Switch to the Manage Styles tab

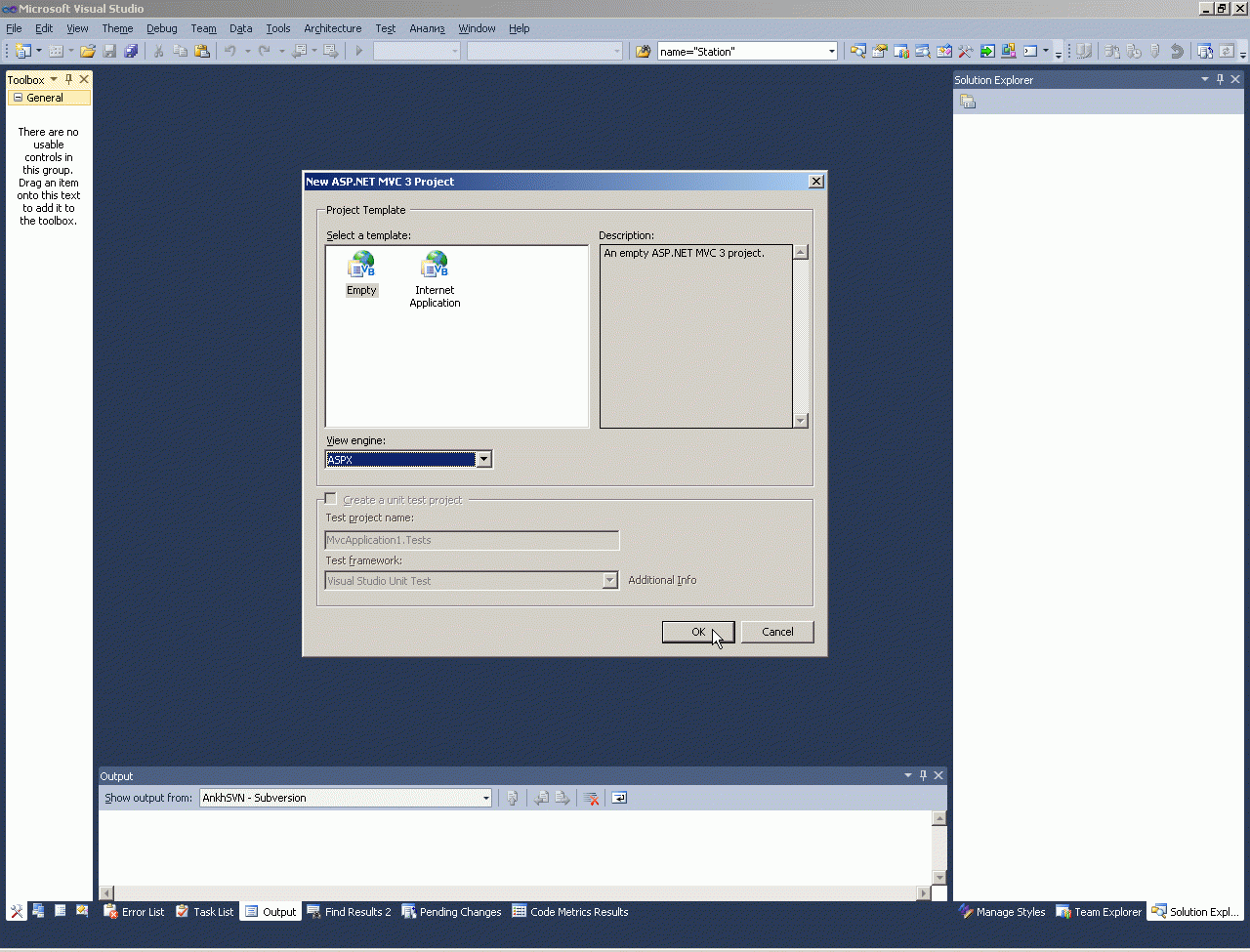point(1002,912)
